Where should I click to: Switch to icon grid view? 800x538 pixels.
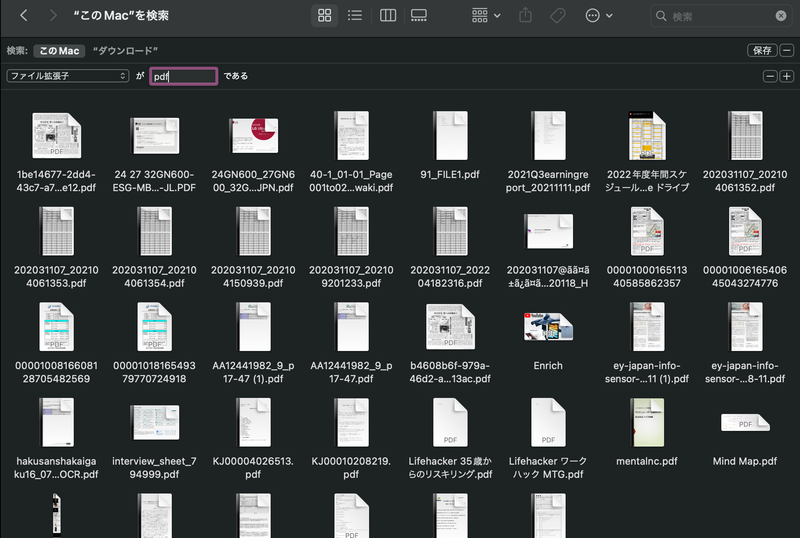tap(324, 15)
